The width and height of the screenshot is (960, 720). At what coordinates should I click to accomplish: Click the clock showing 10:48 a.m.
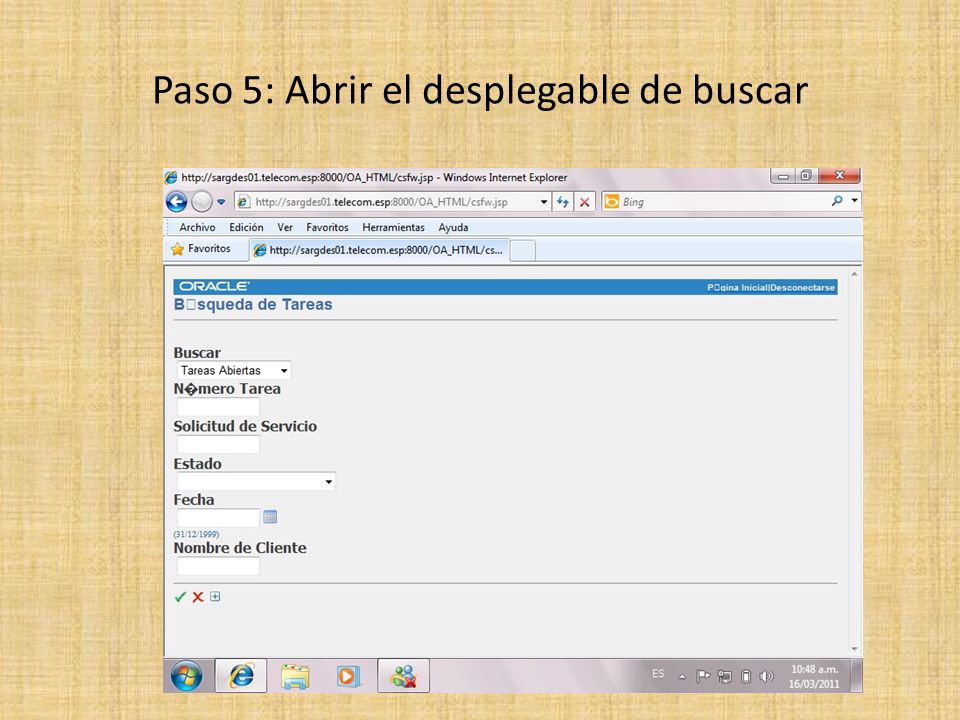coord(814,676)
